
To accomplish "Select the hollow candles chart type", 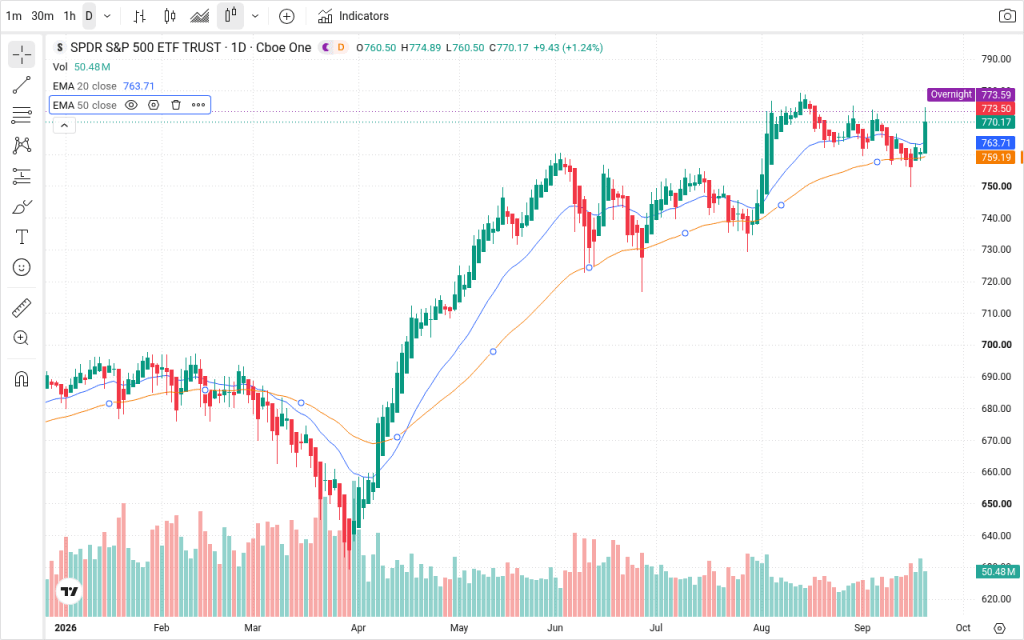I will click(231, 16).
